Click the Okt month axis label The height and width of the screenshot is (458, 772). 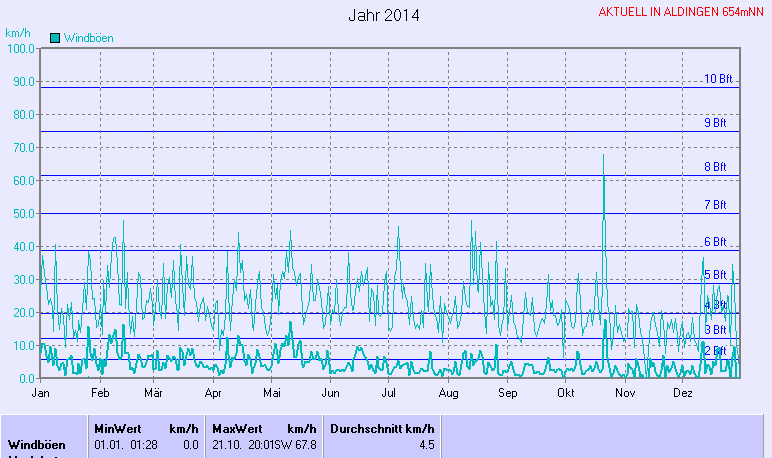coord(565,394)
